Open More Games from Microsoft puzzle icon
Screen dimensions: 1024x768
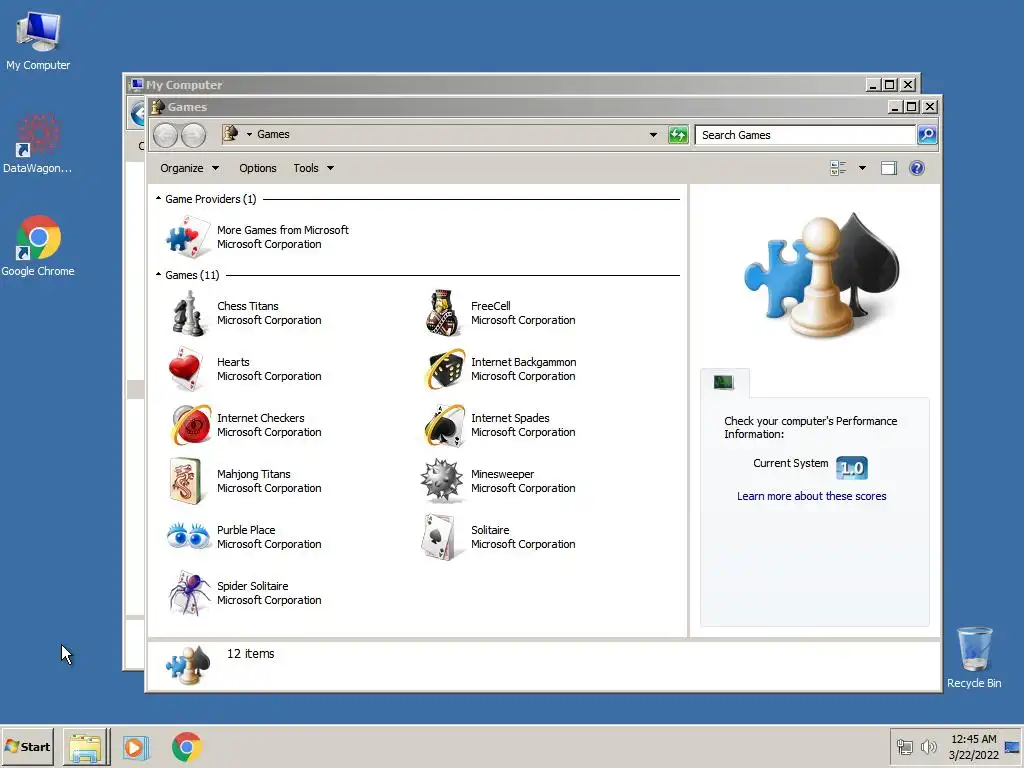[187, 237]
